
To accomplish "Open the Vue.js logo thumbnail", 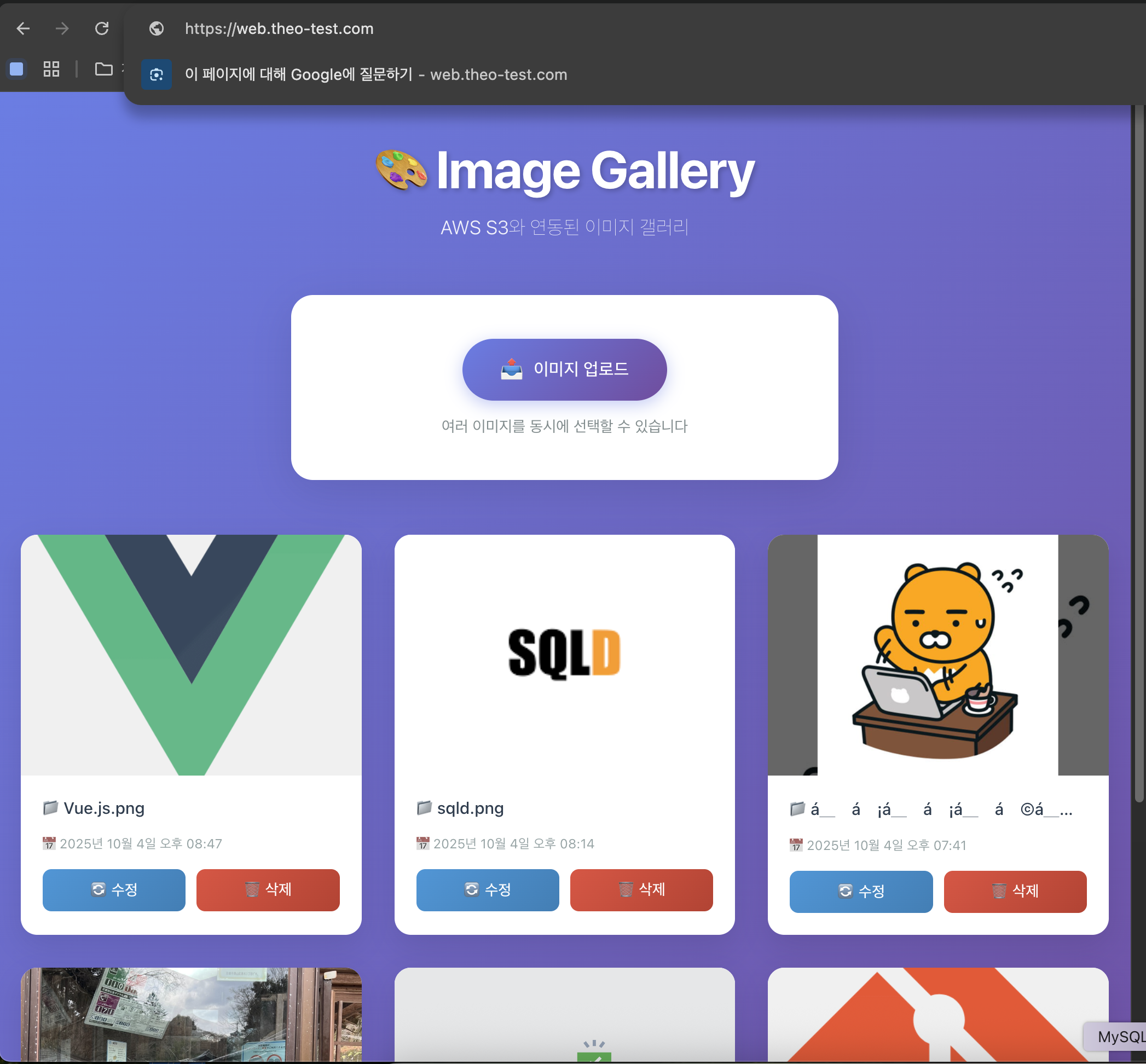I will click(x=191, y=655).
